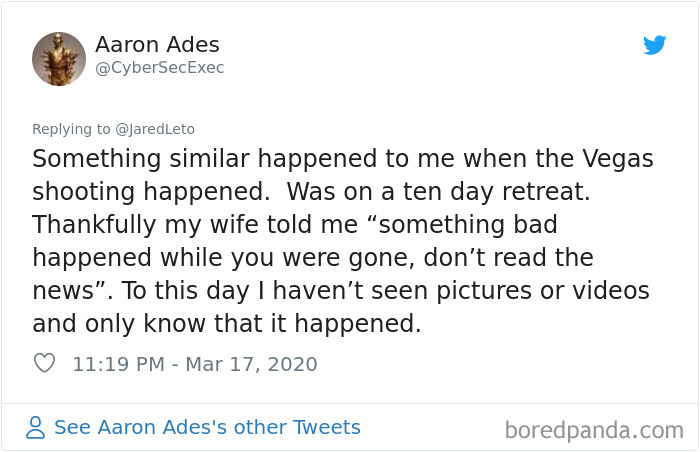Screen dimensions: 700x452
Task: Click the Twitter bird logo
Action: click(x=655, y=45)
